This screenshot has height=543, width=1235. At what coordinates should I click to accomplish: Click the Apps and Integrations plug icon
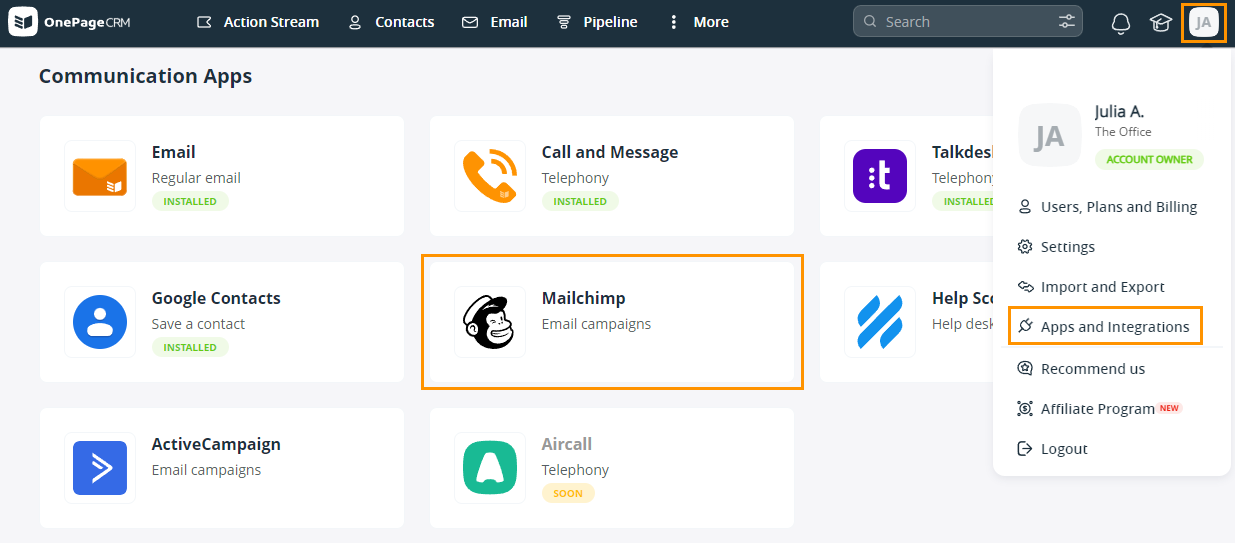1024,327
